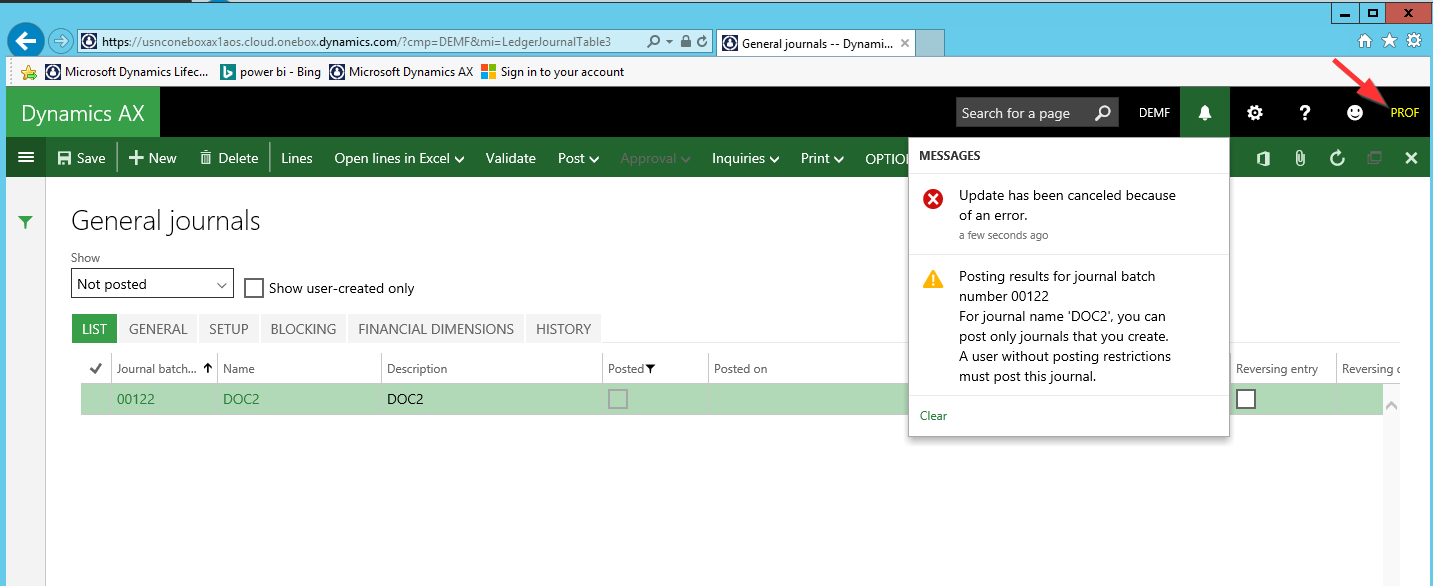Viewport: 1433px width, 586px height.
Task: Click the help question mark icon
Action: coord(1305,113)
